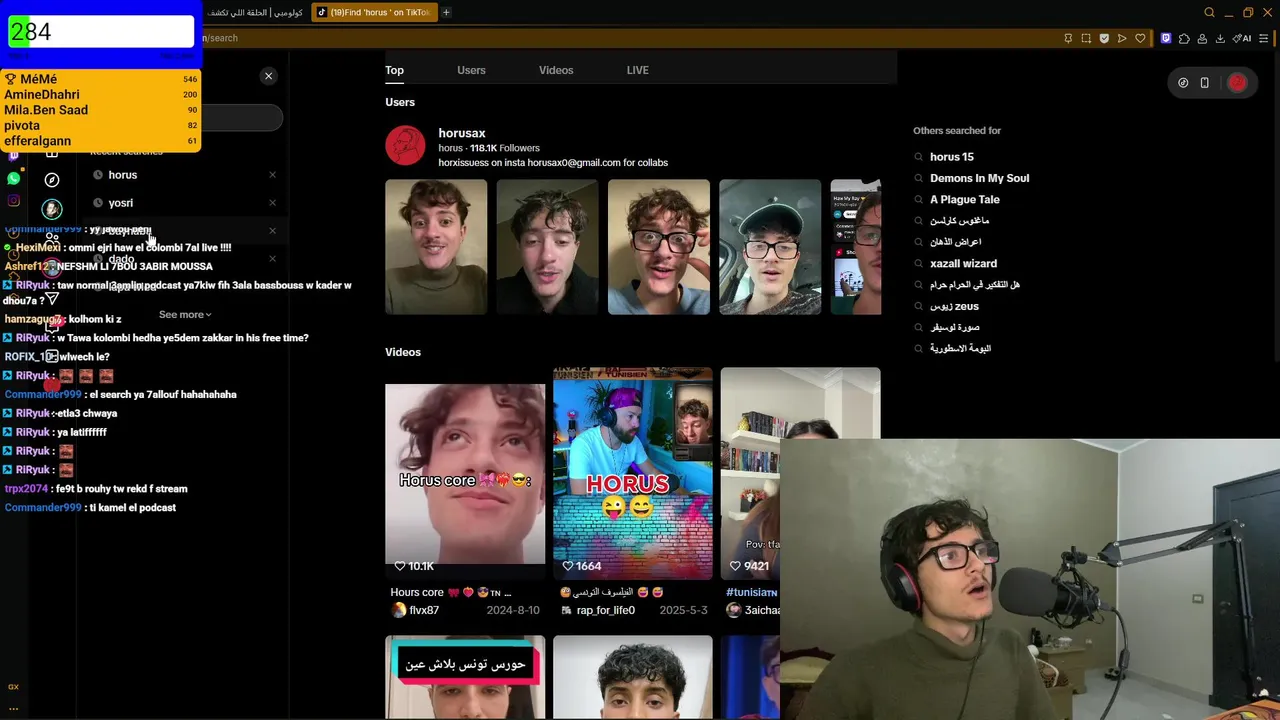
Task: Click the pin icon in the address bar
Action: point(1068,38)
